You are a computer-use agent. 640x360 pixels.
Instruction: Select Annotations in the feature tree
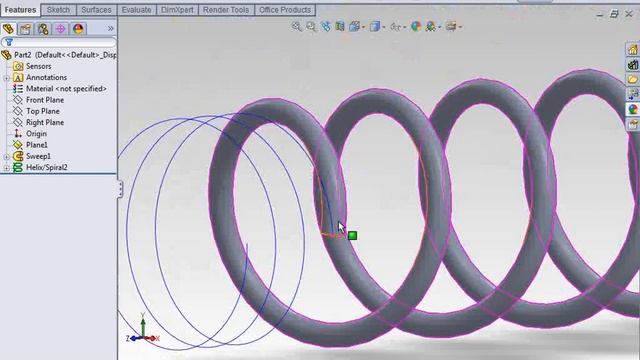coord(46,77)
